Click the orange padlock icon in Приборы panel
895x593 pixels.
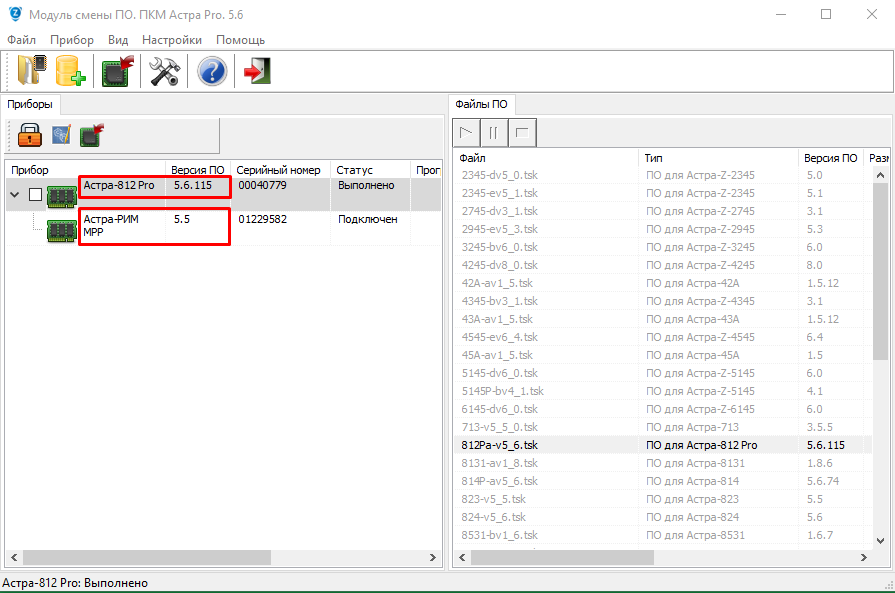point(30,135)
